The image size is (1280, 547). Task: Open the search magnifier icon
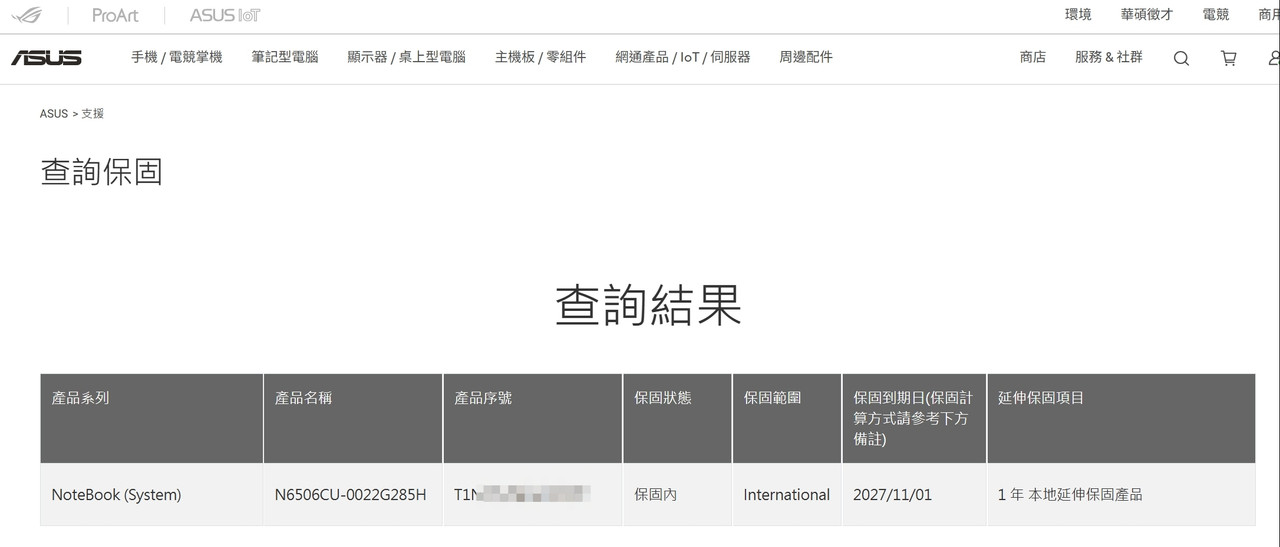(x=1181, y=58)
